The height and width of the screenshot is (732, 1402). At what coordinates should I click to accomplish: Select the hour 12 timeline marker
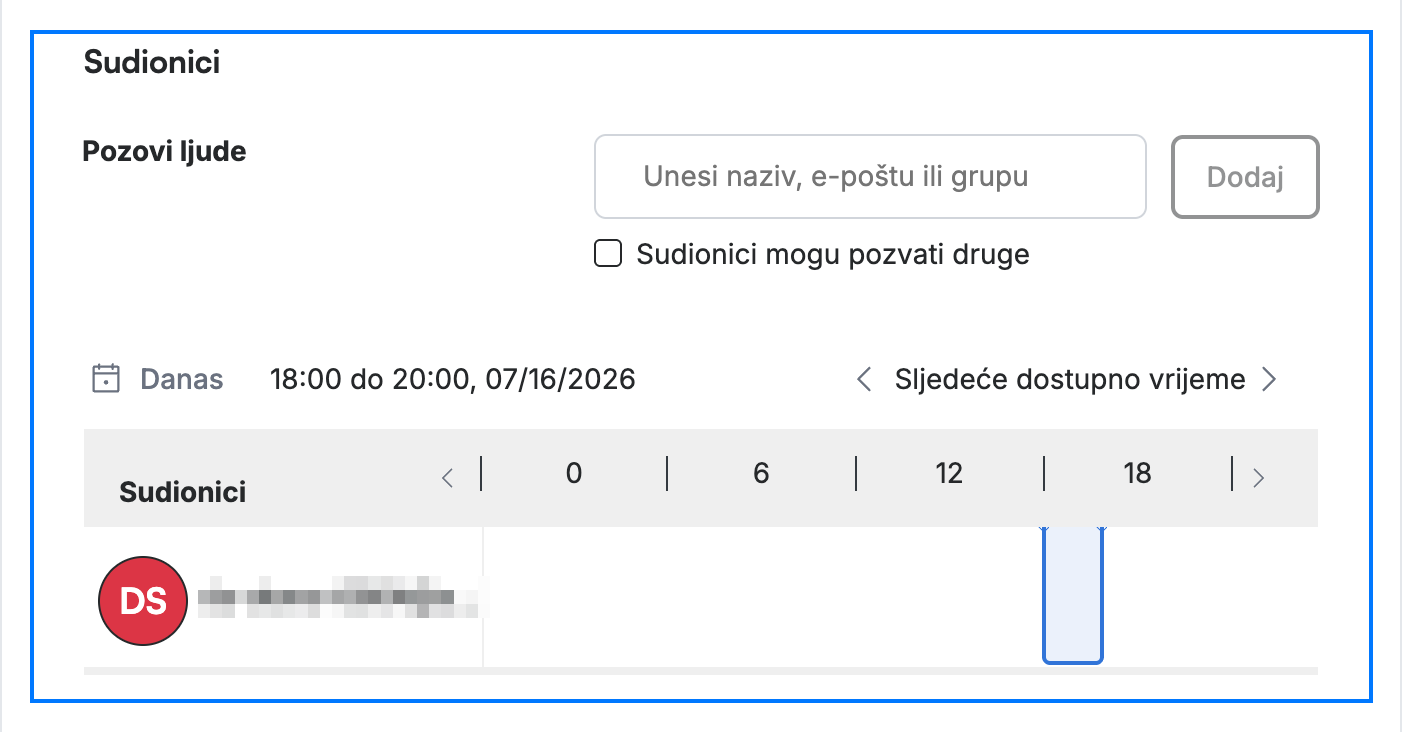point(949,473)
